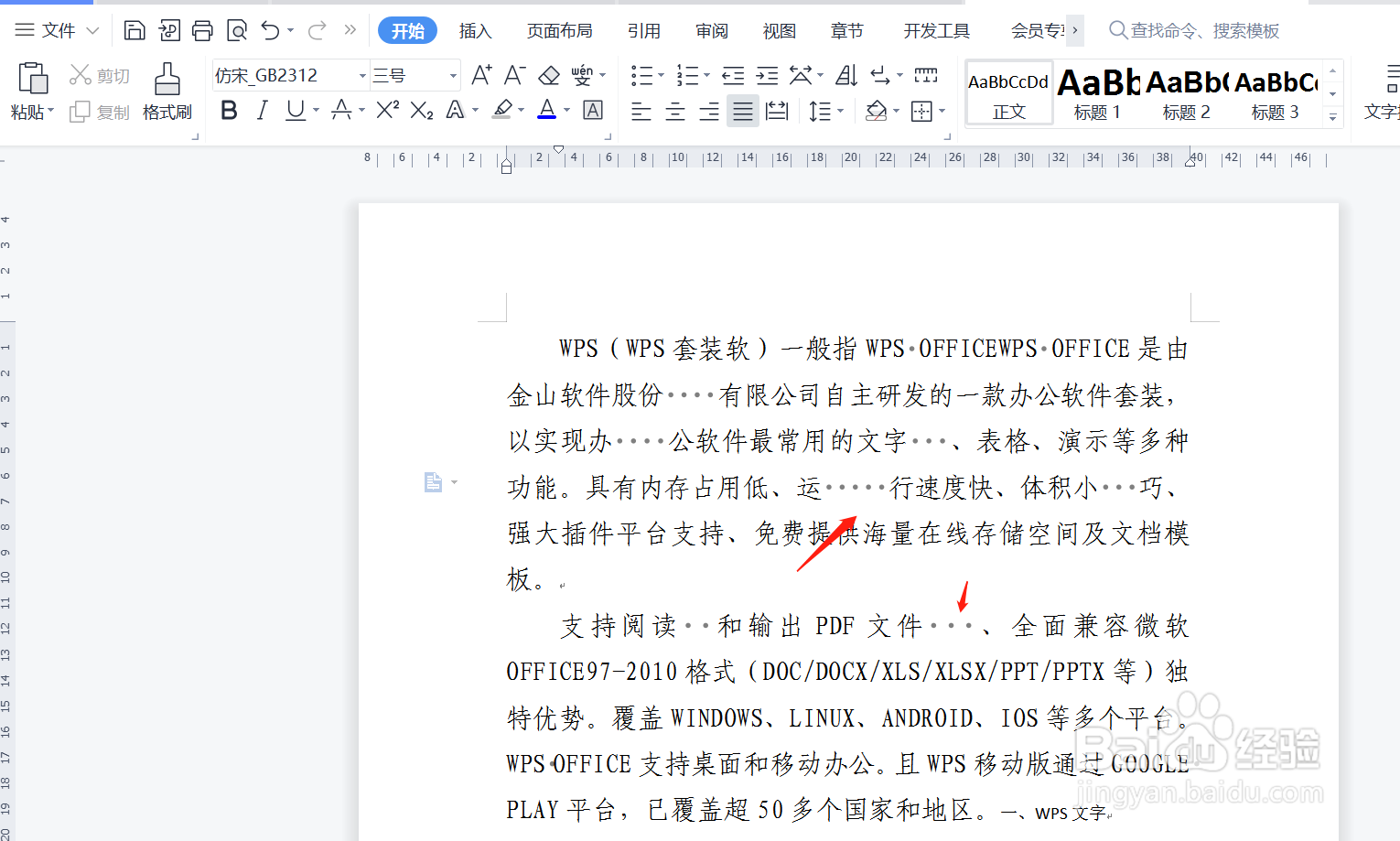The width and height of the screenshot is (1400, 841).
Task: Click the highlight color swatch pen
Action: [x=501, y=111]
